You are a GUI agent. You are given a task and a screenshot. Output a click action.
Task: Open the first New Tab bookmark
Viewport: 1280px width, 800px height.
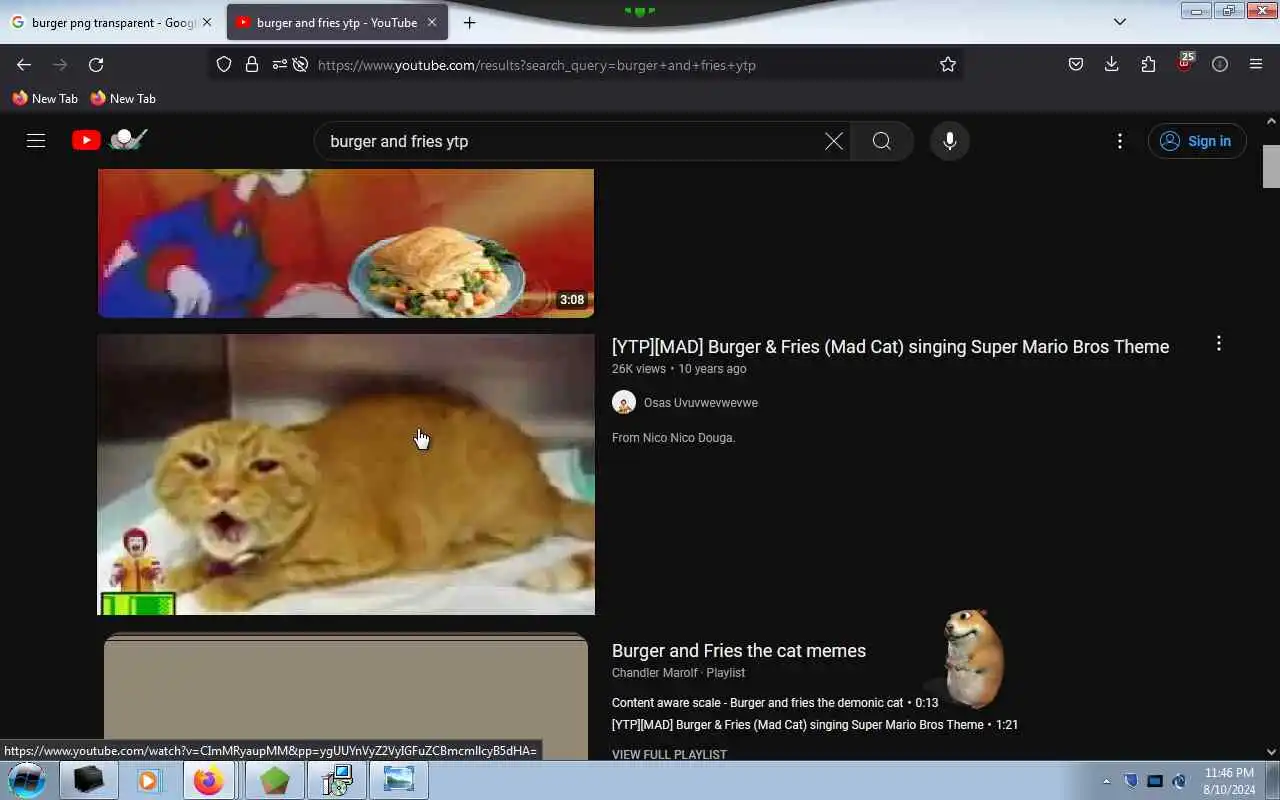click(45, 98)
